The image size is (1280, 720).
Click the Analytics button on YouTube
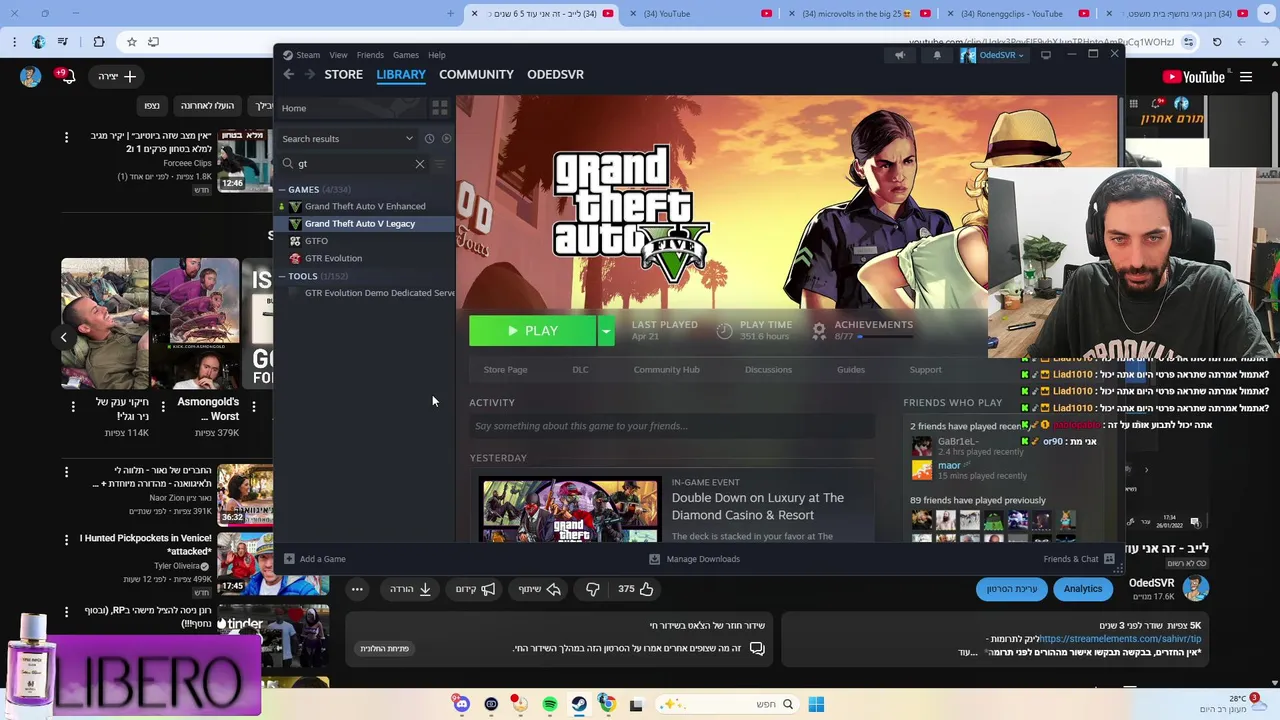(1082, 589)
